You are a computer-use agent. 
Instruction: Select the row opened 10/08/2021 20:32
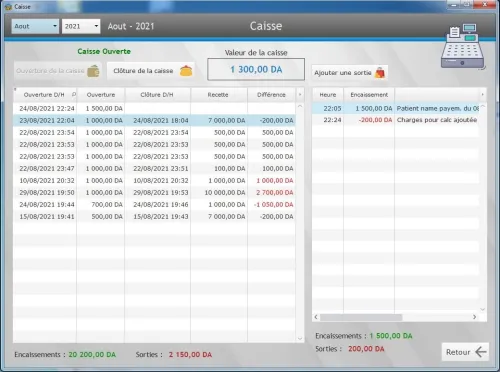pos(154,180)
